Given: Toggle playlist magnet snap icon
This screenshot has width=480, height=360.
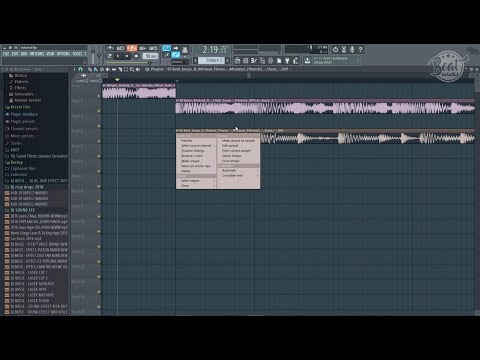Looking at the screenshot, I should pos(80,69).
